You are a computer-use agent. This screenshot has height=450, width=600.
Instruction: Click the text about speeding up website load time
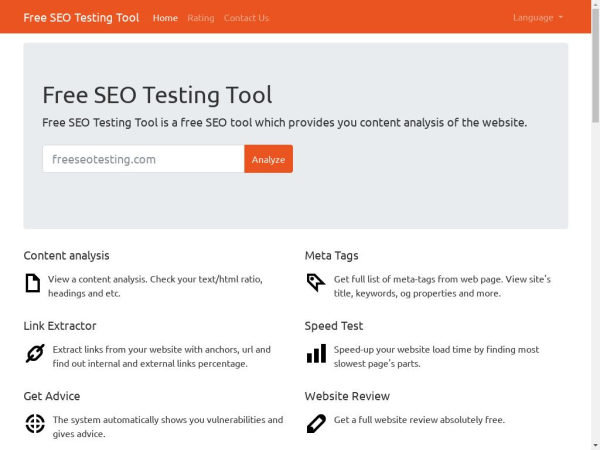[x=436, y=356]
